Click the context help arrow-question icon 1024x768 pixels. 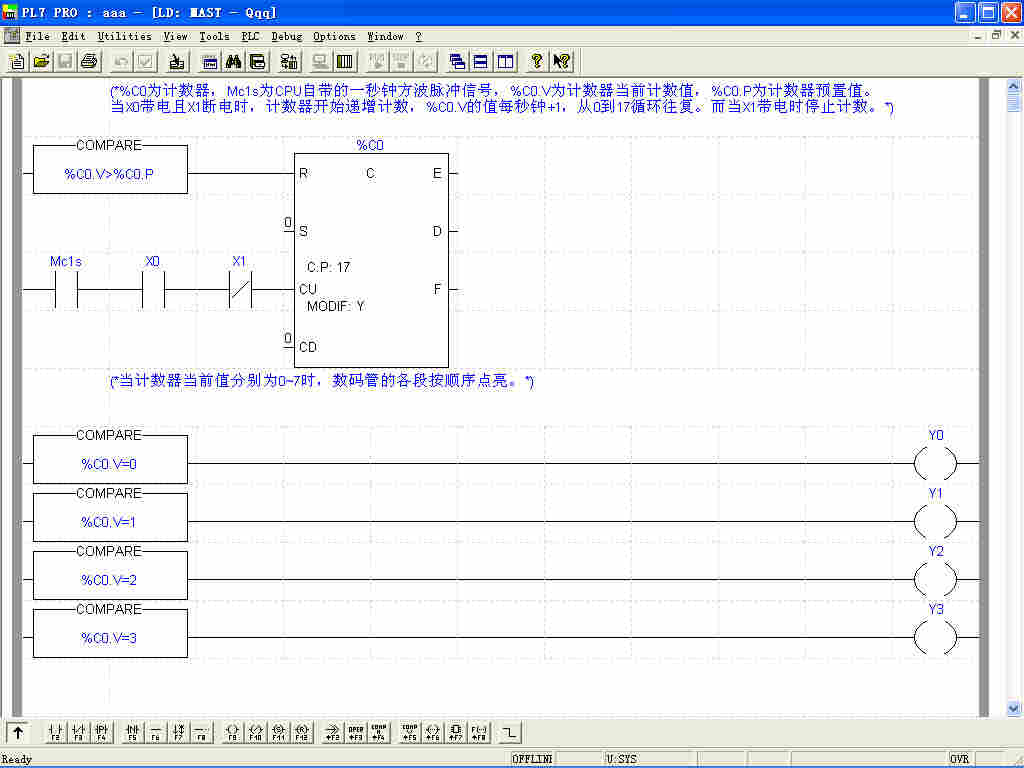pos(561,61)
